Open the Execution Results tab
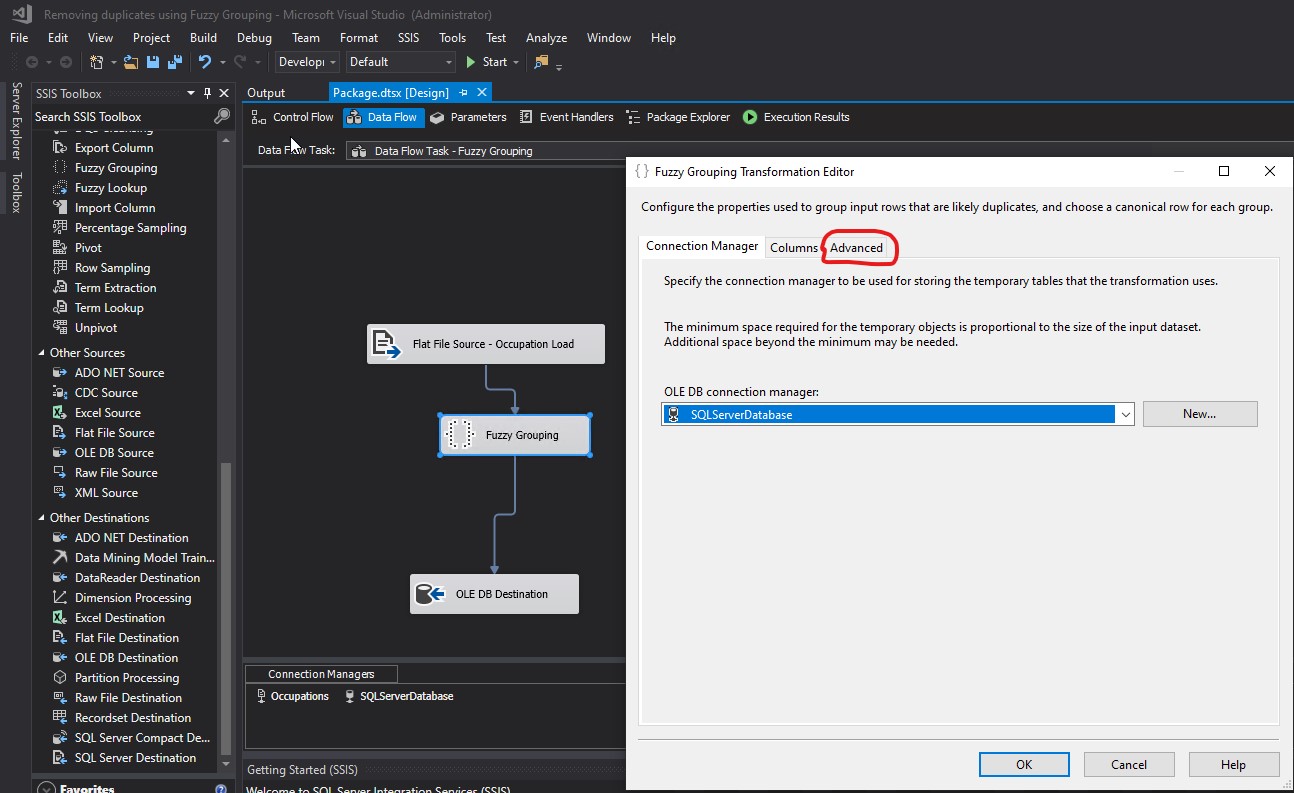The width and height of the screenshot is (1294, 793). (796, 117)
